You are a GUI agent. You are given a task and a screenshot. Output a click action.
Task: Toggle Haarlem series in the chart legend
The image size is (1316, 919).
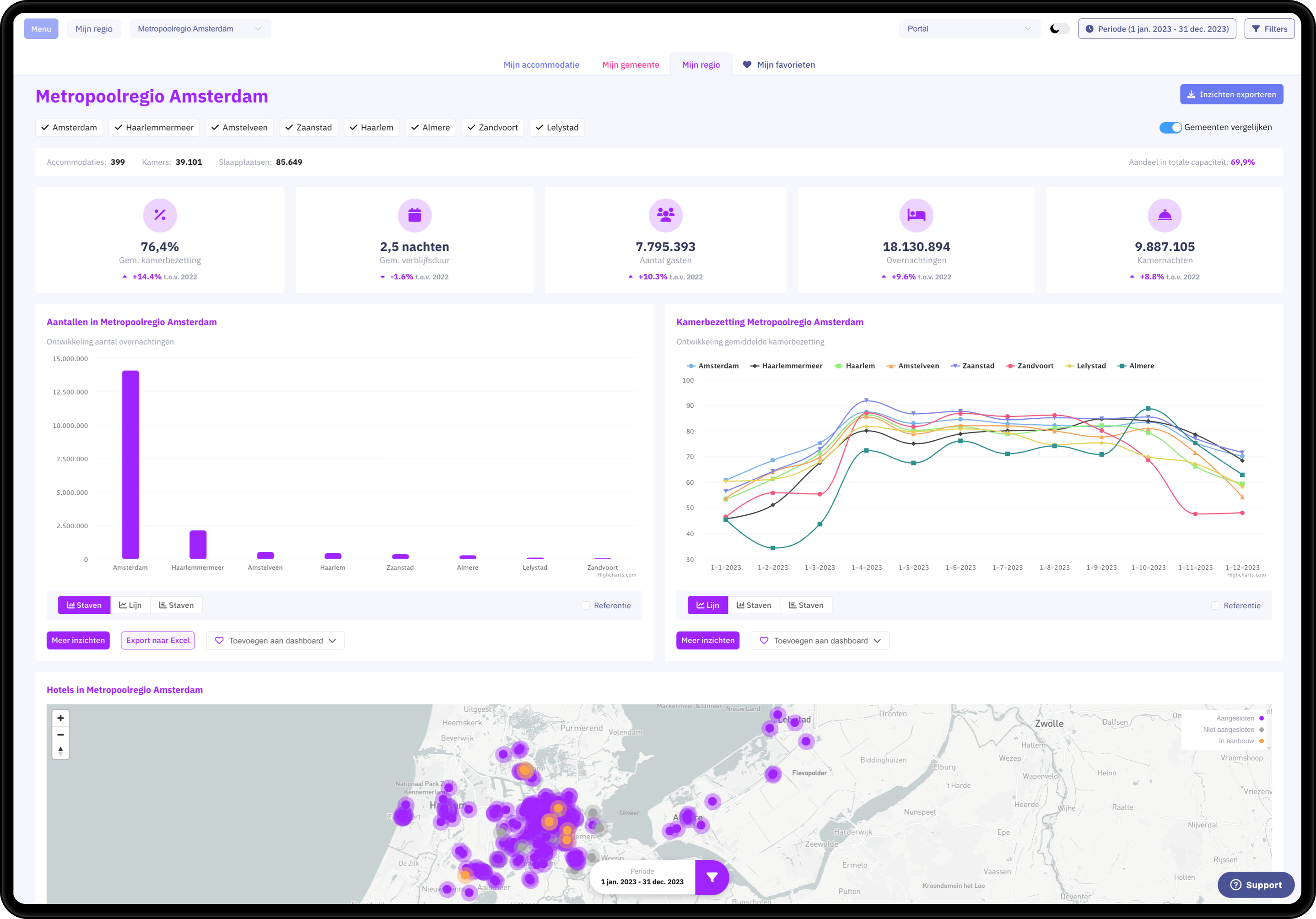tap(854, 366)
